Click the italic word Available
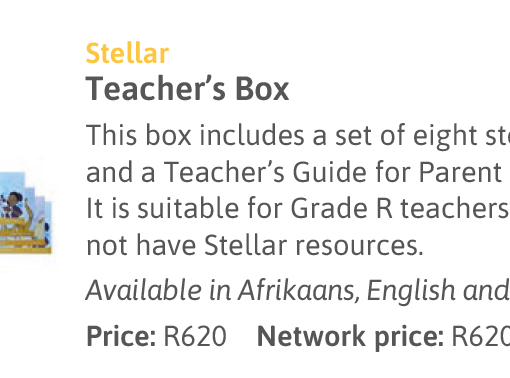This screenshot has height=378, width=510. (144, 290)
